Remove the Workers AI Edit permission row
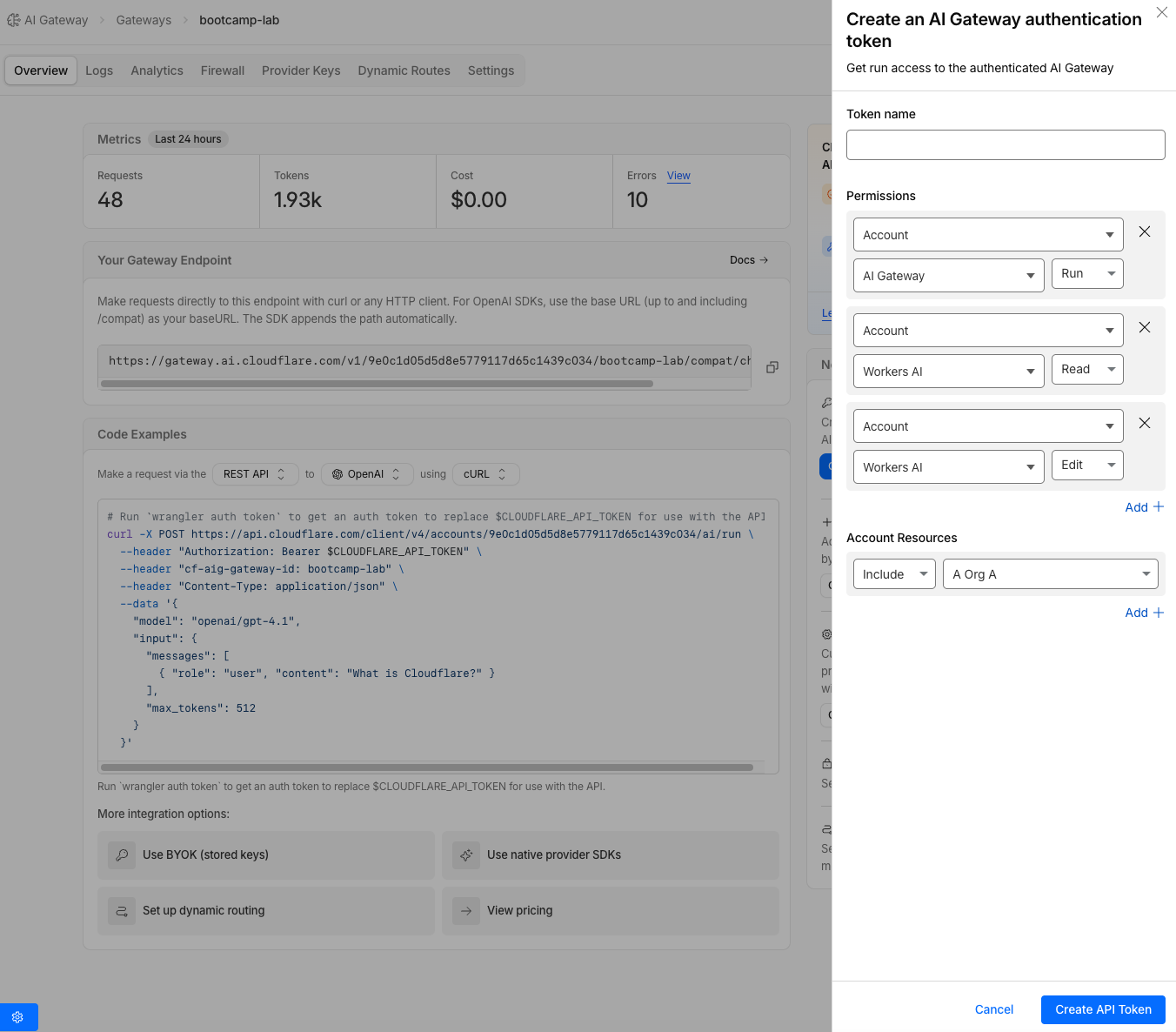This screenshot has height=1032, width=1176. point(1145,423)
